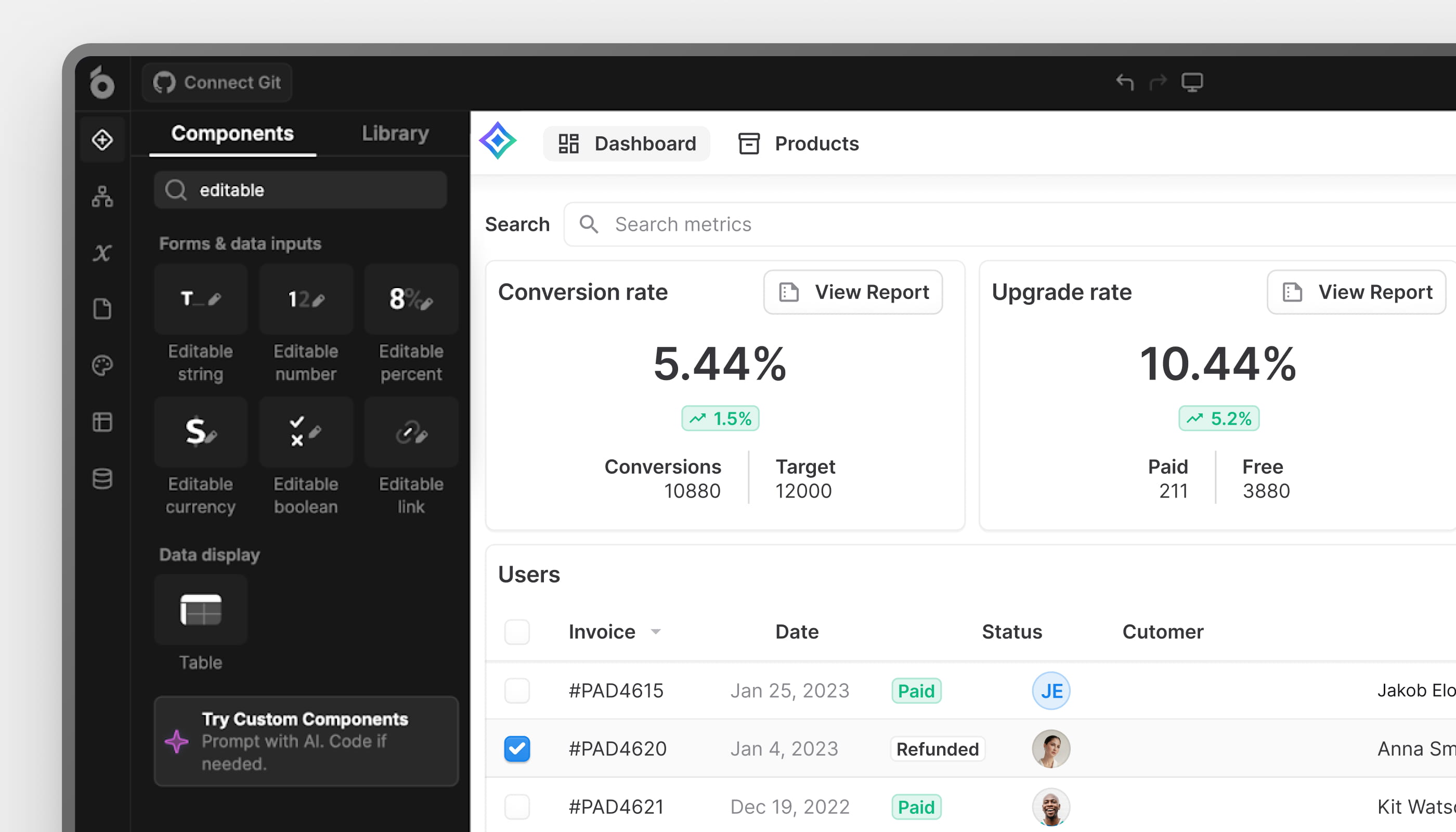Open the database sidebar icon
The height and width of the screenshot is (832, 1456).
tap(102, 479)
